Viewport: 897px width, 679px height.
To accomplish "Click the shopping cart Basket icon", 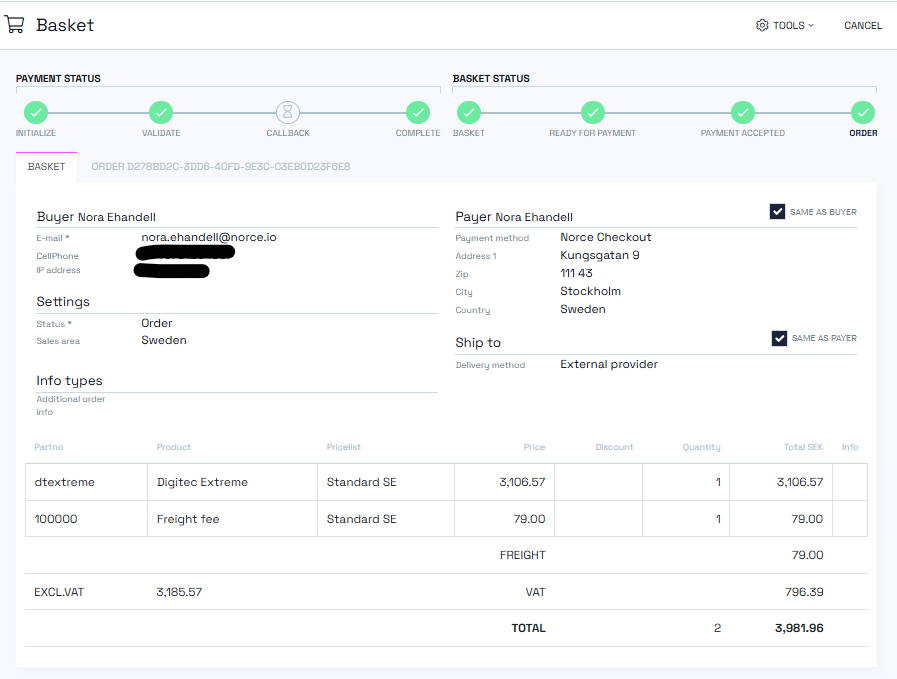I will tap(15, 24).
